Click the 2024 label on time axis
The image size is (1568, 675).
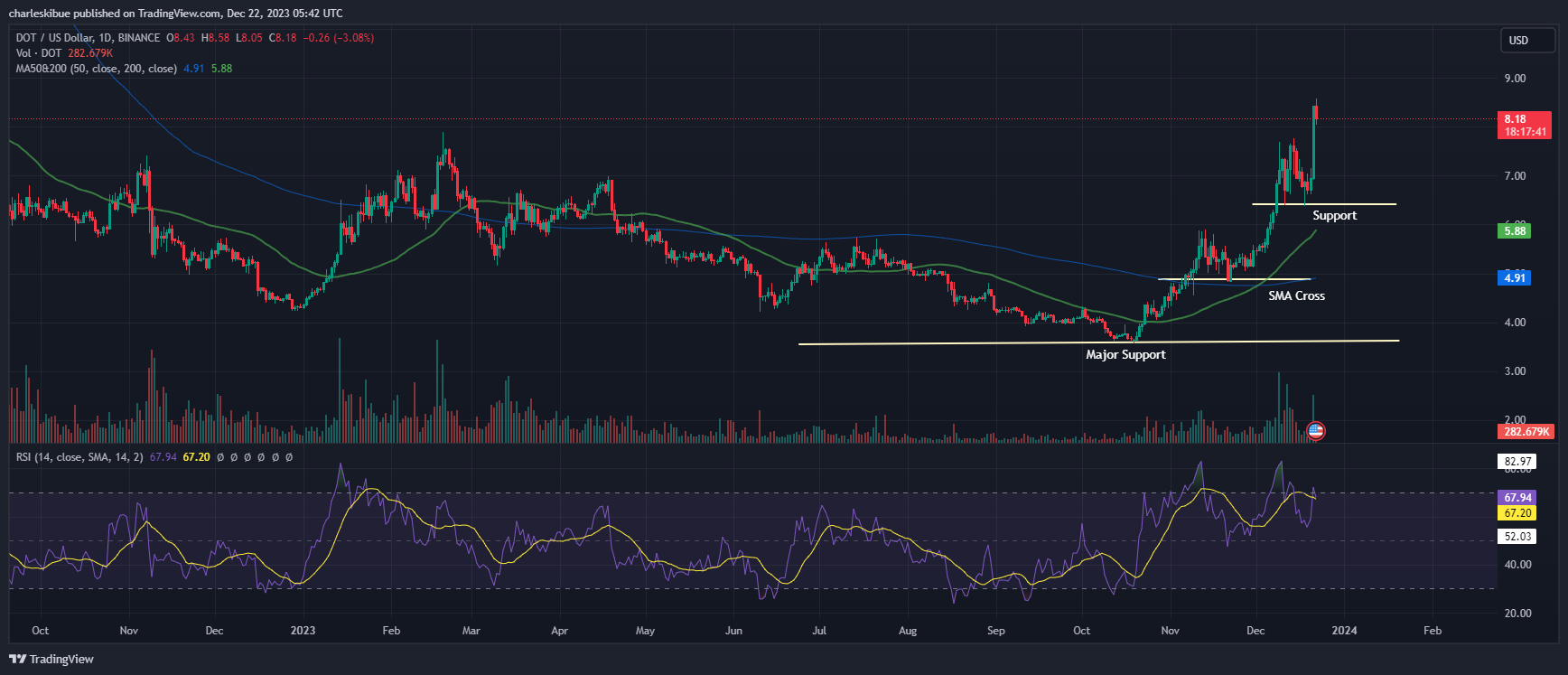[1344, 631]
